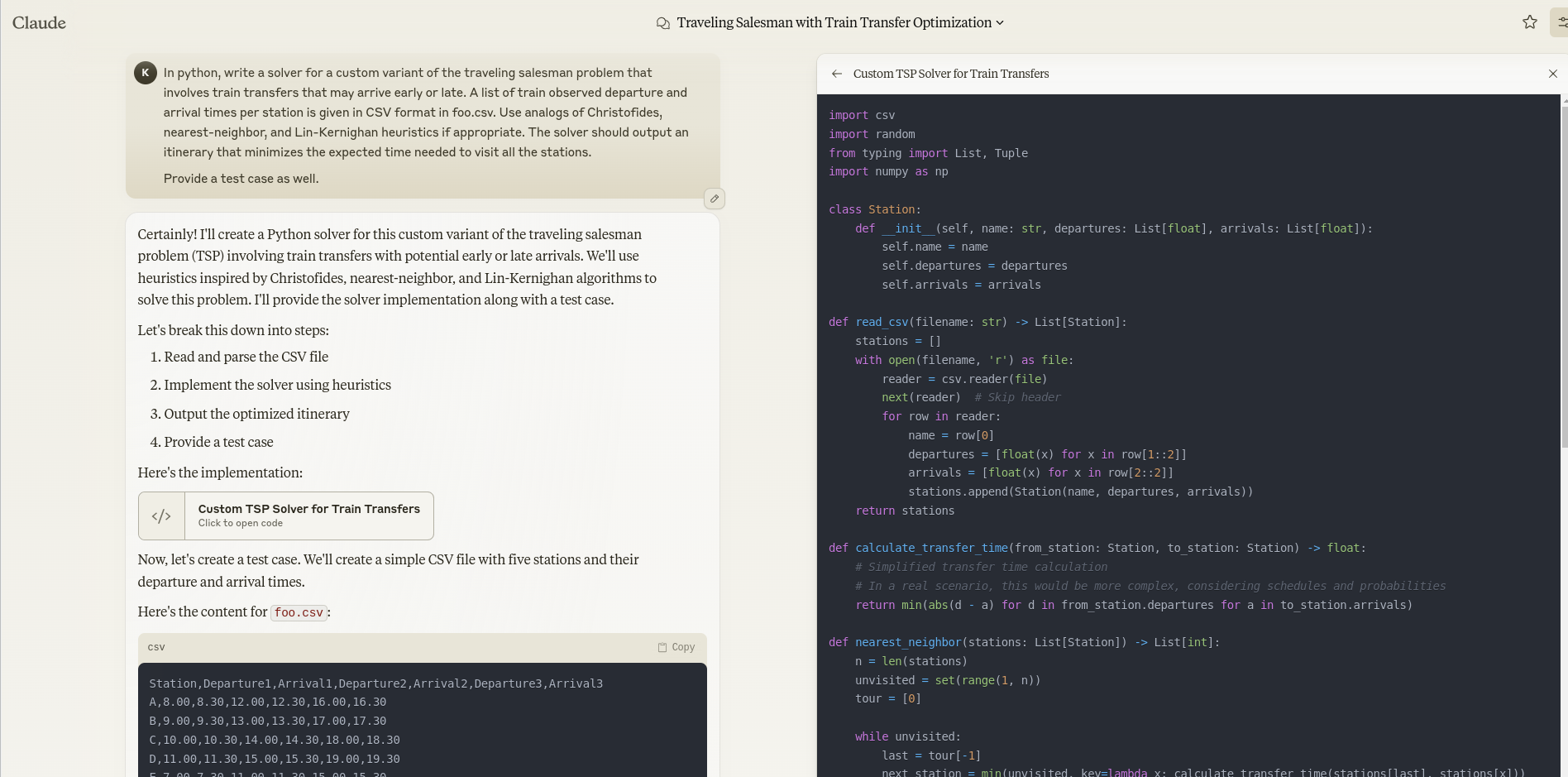The width and height of the screenshot is (1568, 777).
Task: Click the csv language label on code block
Action: (x=156, y=647)
